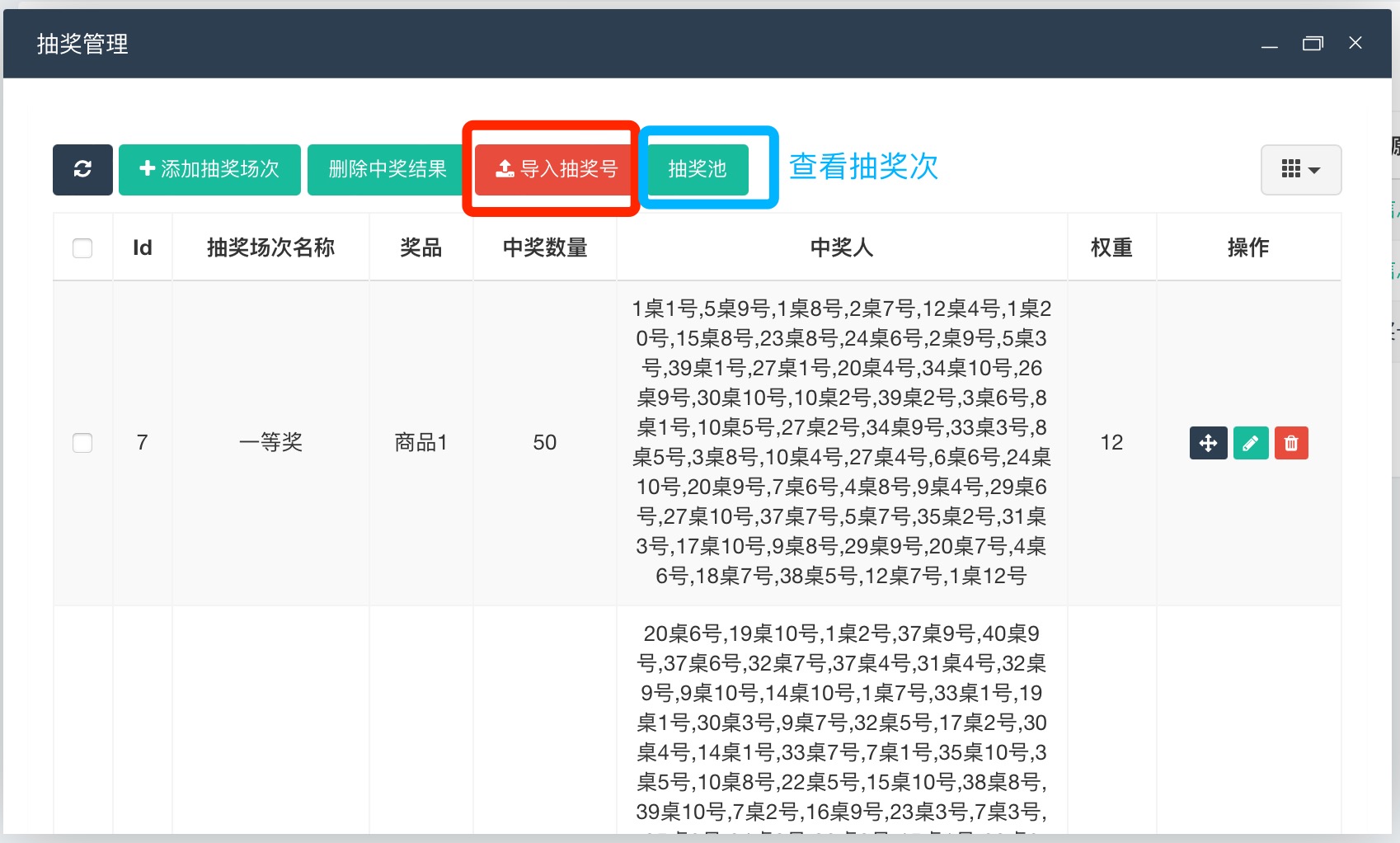Click the 添加抽奖场次 plus button
Image resolution: width=1400 pixels, height=843 pixels.
click(209, 170)
